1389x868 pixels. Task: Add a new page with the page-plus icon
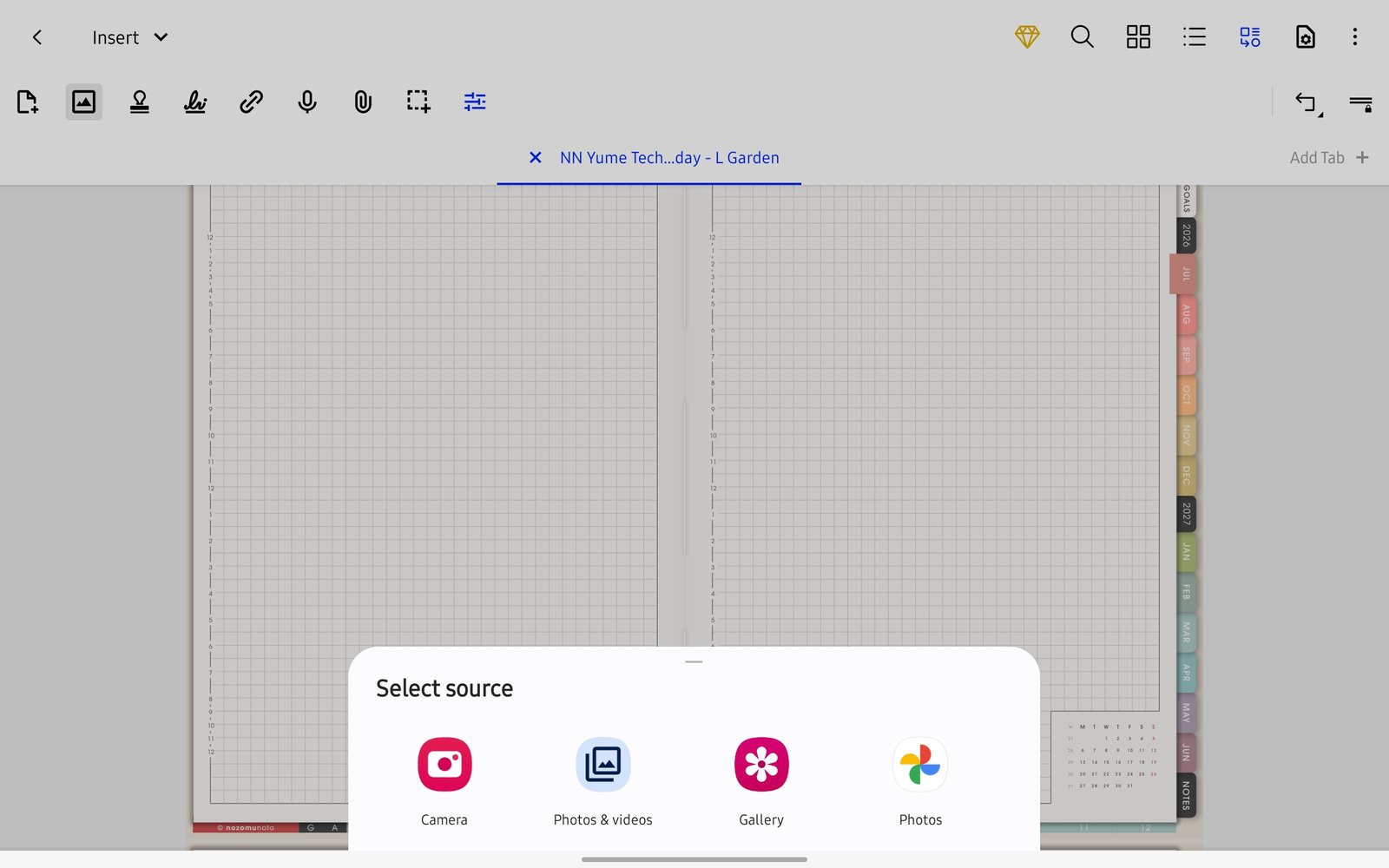(27, 102)
